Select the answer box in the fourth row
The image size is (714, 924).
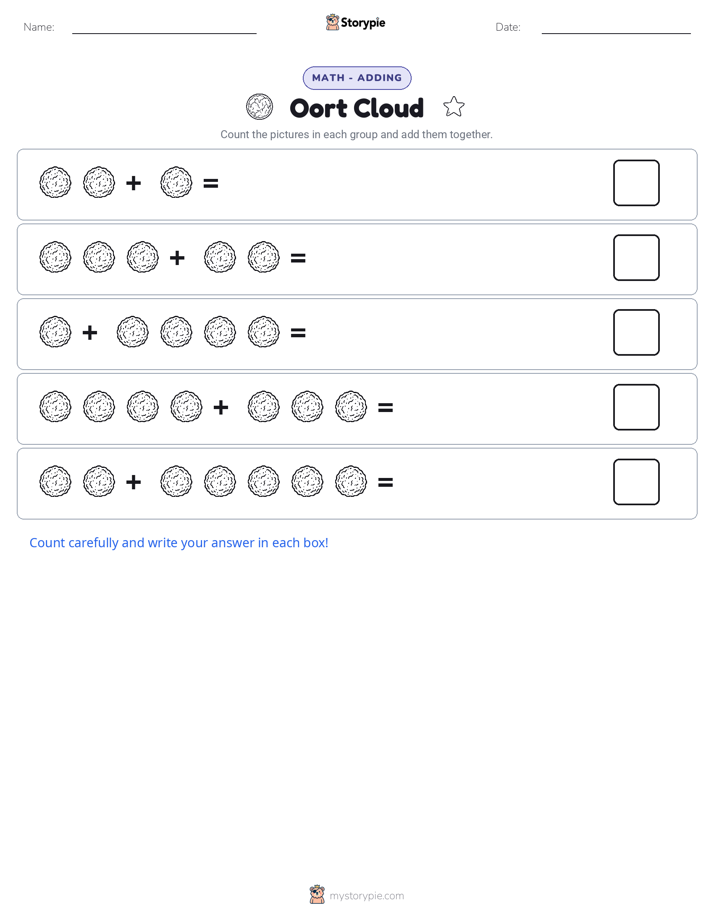tap(636, 407)
